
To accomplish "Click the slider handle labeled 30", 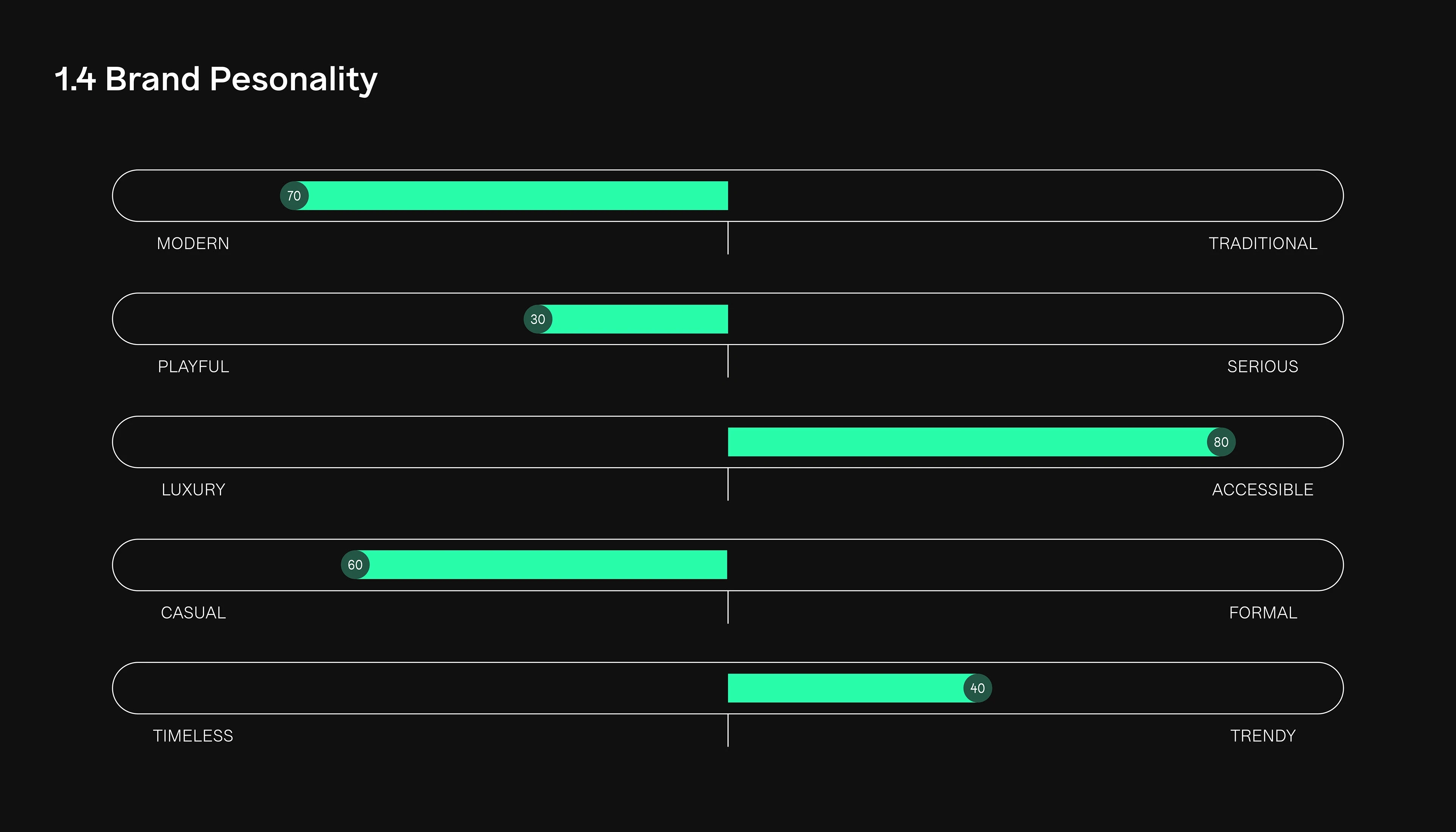I will pyautogui.click(x=538, y=319).
